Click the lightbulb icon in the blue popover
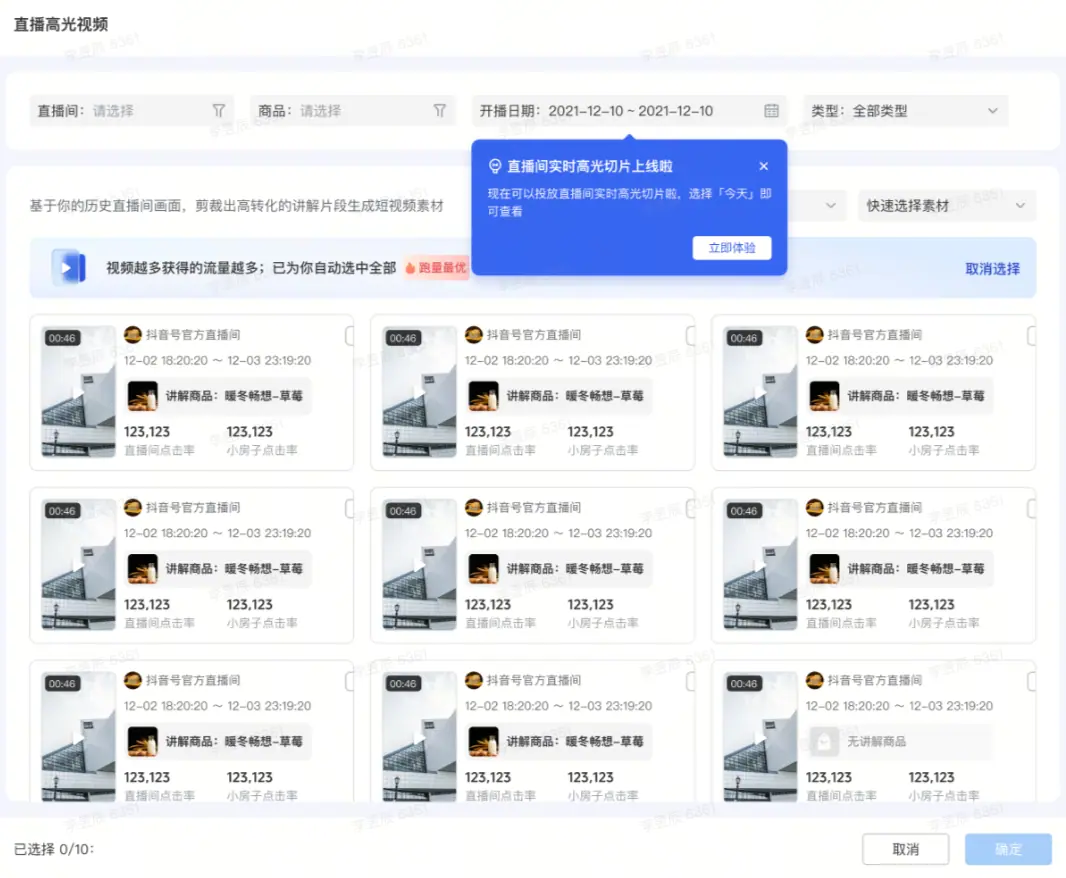The width and height of the screenshot is (1066, 878). pos(495,166)
